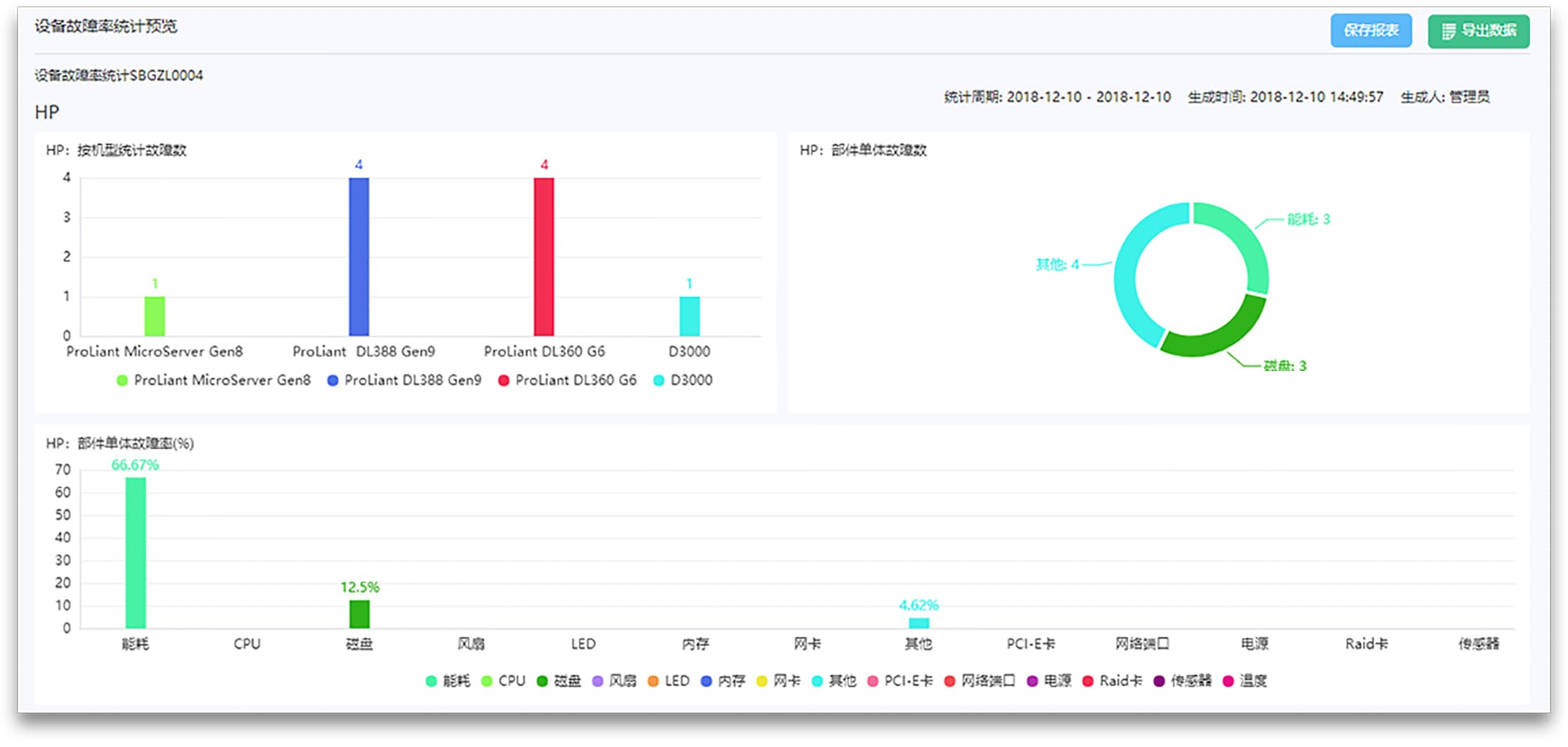Toggle ProLiant DL360 G6 legend entry
This screenshot has width=1568, height=747.
567,380
